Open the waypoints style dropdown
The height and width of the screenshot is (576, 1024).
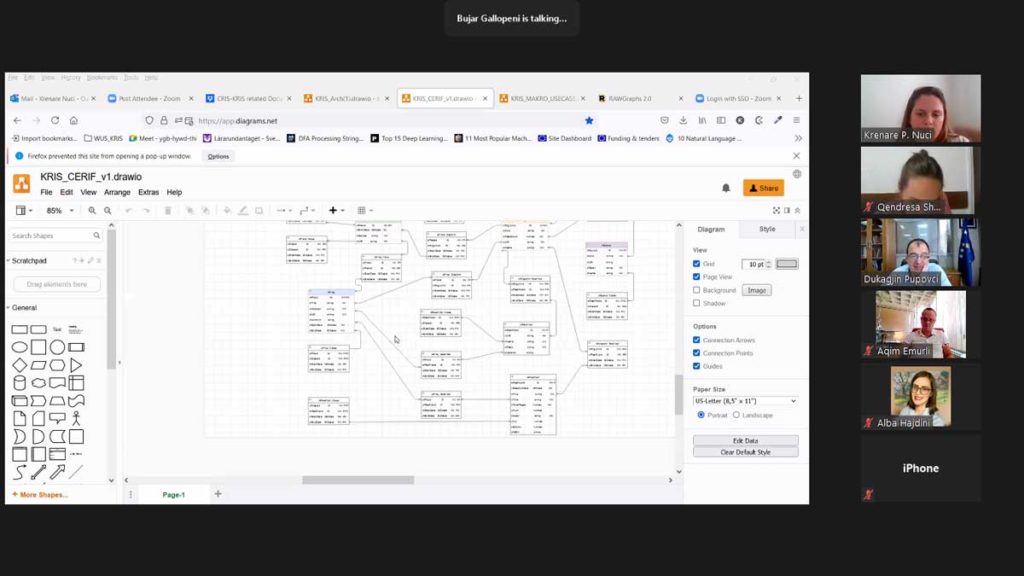(307, 210)
